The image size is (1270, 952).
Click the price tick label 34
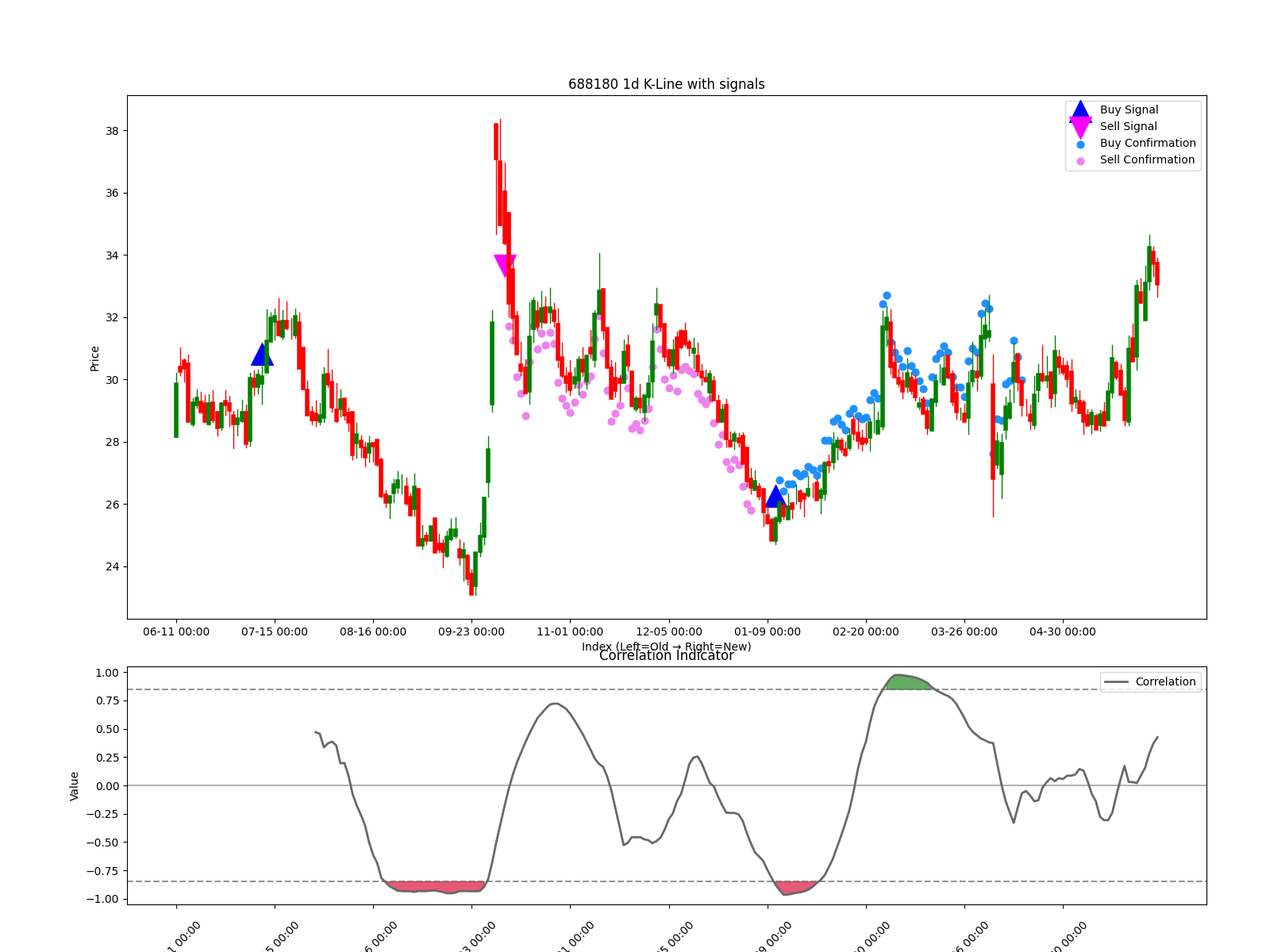point(112,255)
